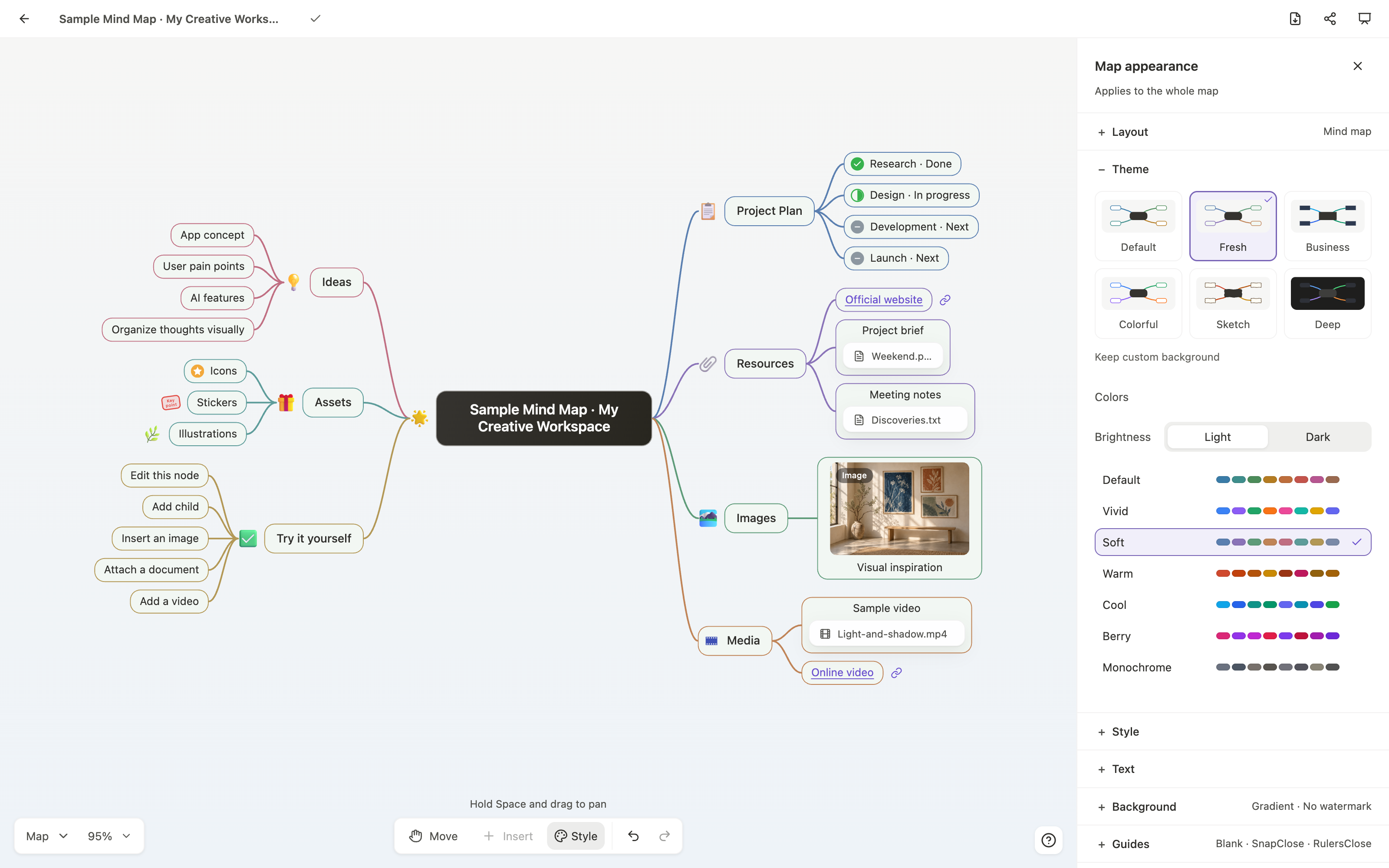
Task: Choose the Vivid color palette
Action: [x=1232, y=511]
